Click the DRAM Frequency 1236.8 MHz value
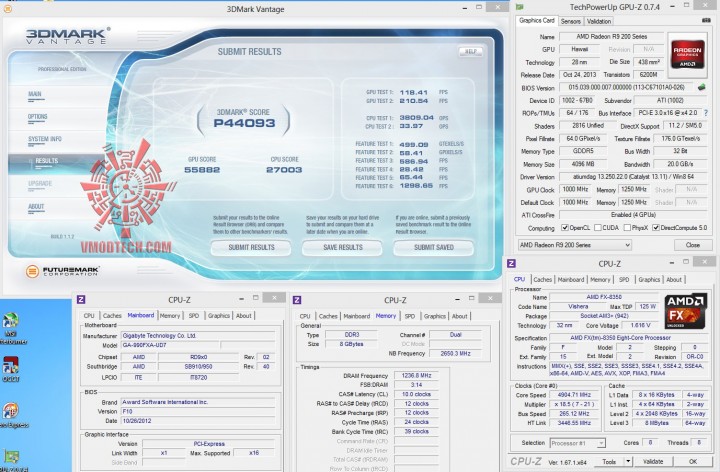 (416, 376)
